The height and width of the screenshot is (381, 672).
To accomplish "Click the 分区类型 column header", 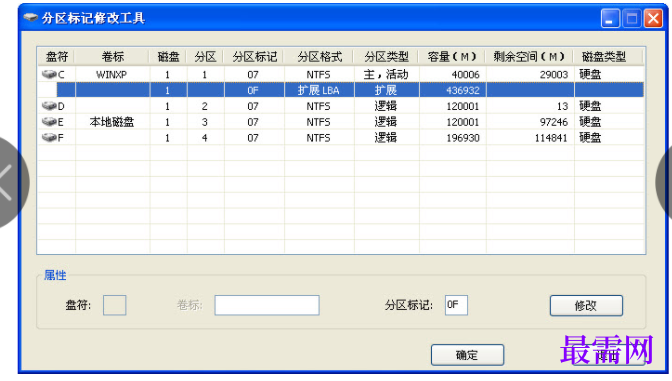I will coord(387,57).
